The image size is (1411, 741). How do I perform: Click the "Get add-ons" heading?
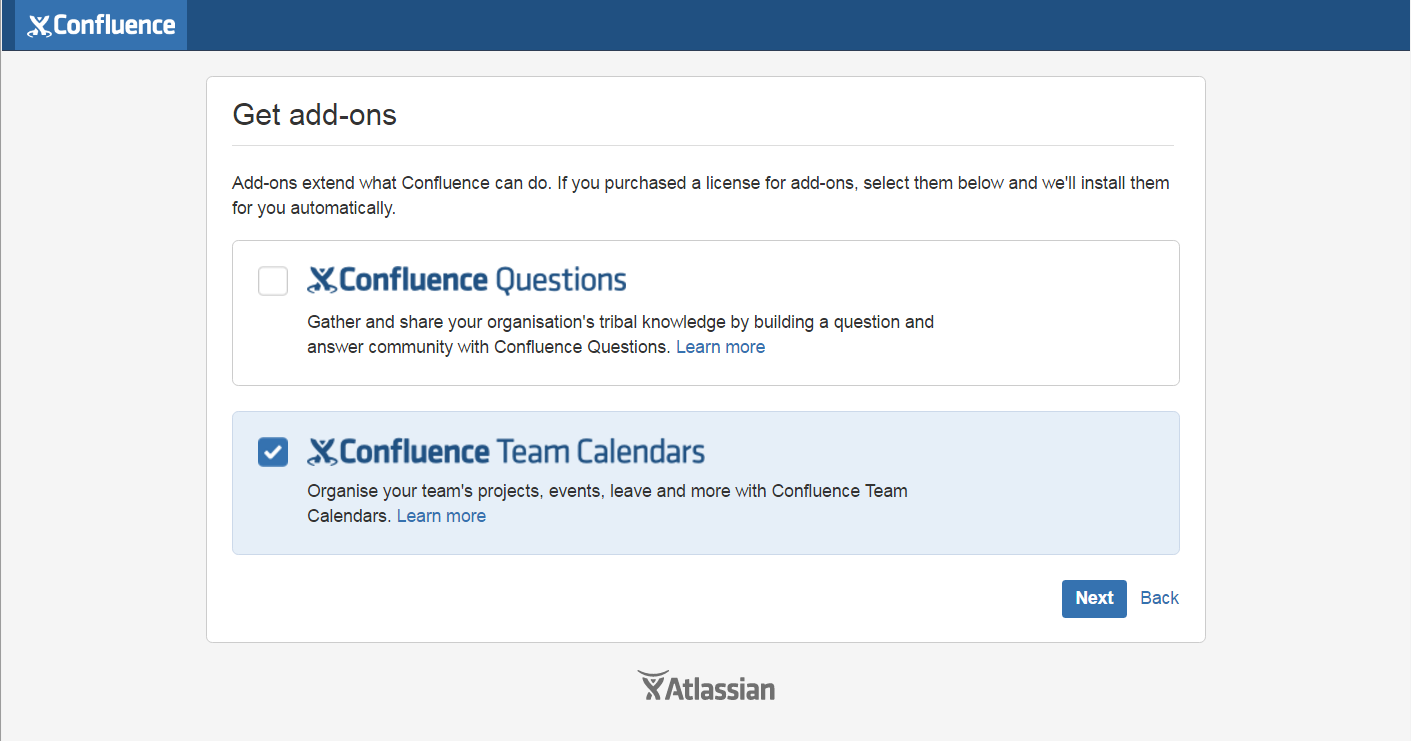[314, 115]
